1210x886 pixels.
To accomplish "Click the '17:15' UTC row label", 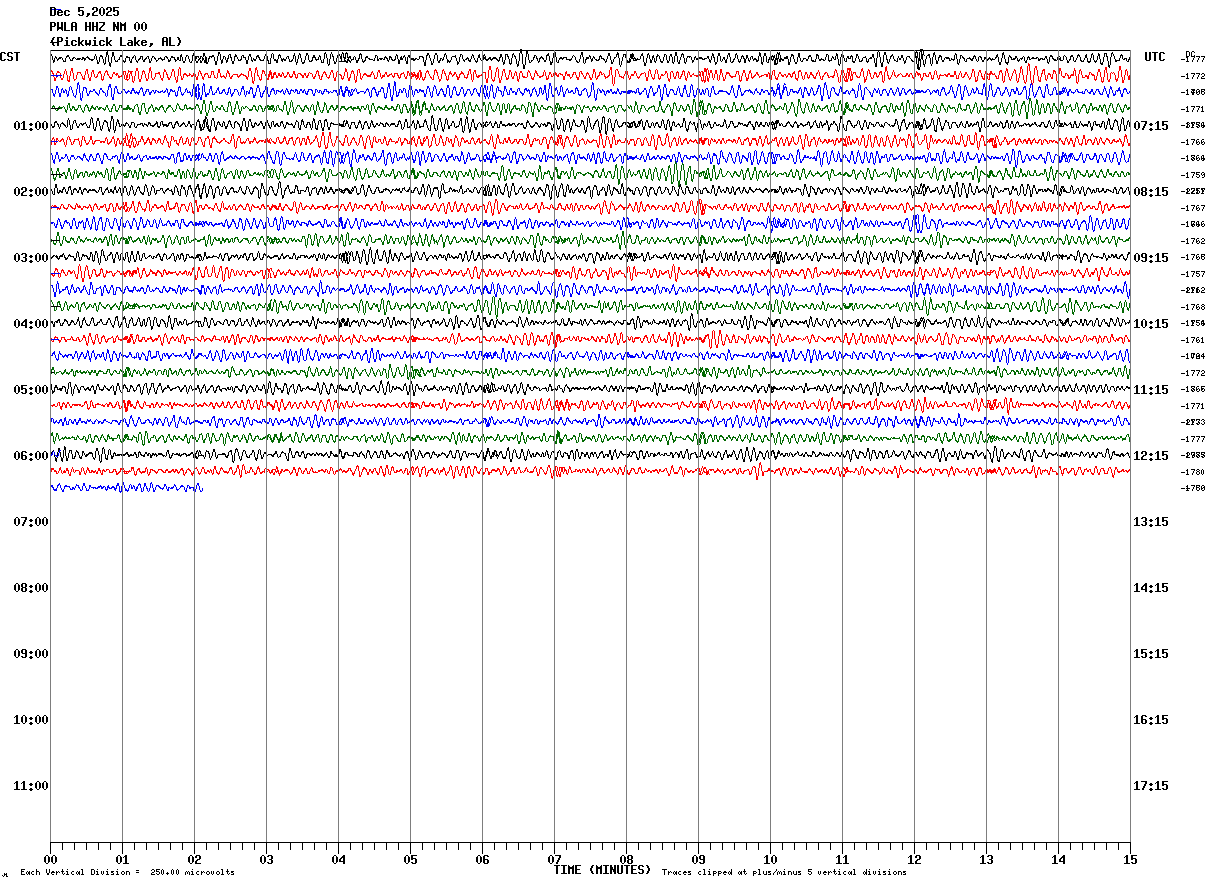I will coord(1151,786).
